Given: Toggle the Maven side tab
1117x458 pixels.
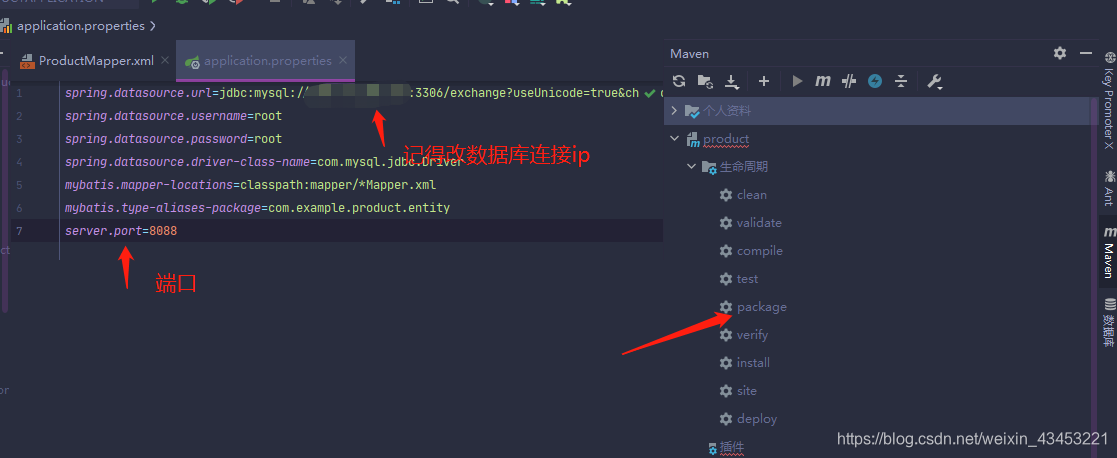Looking at the screenshot, I should click(1108, 253).
